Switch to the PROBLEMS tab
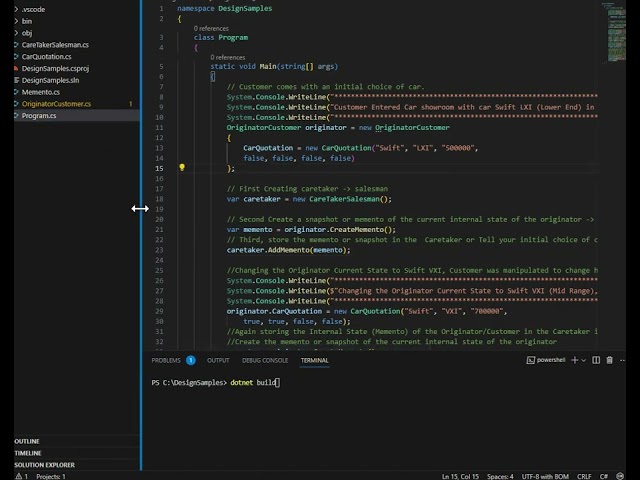This screenshot has height=480, width=640. (166, 360)
